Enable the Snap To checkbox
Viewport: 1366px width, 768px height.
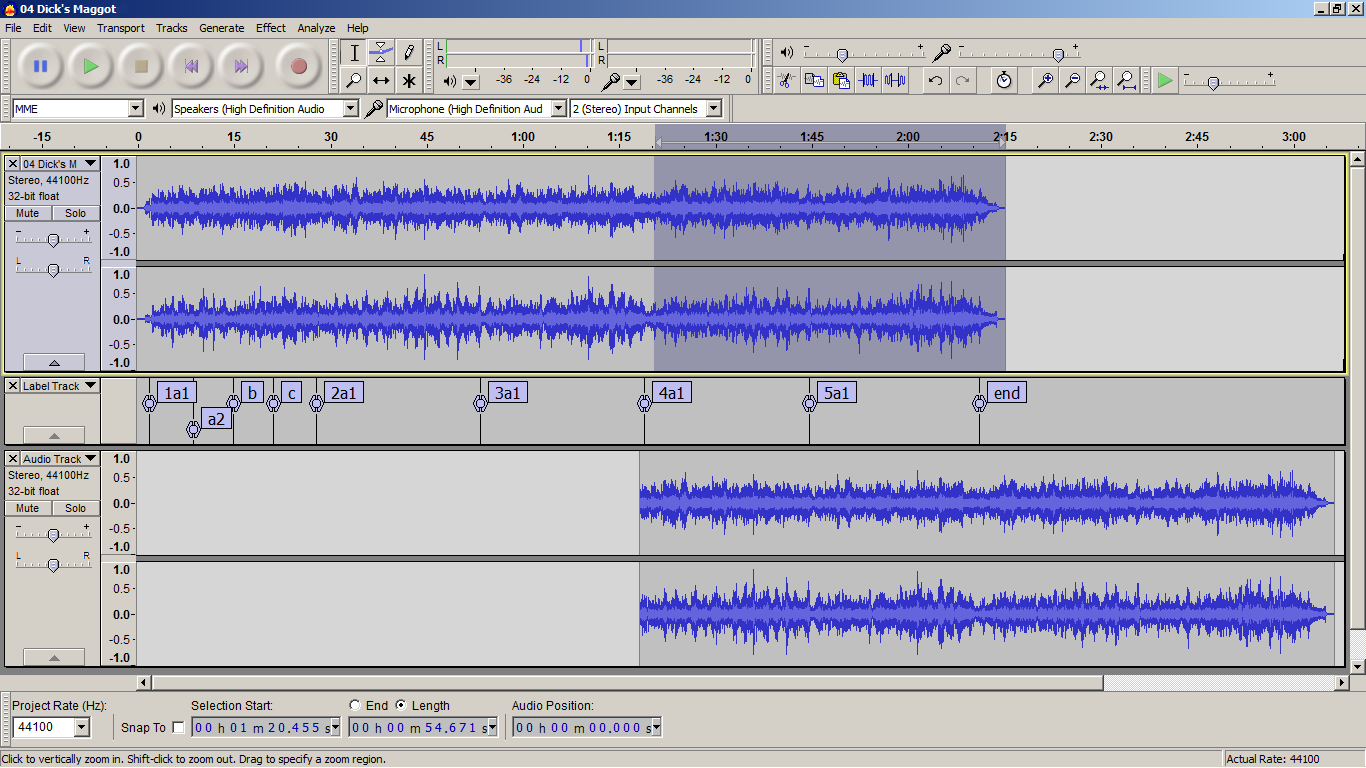179,727
